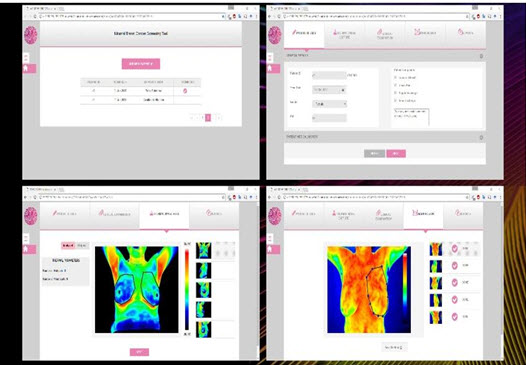Open gender dropdown in top-right window form

tap(329, 104)
